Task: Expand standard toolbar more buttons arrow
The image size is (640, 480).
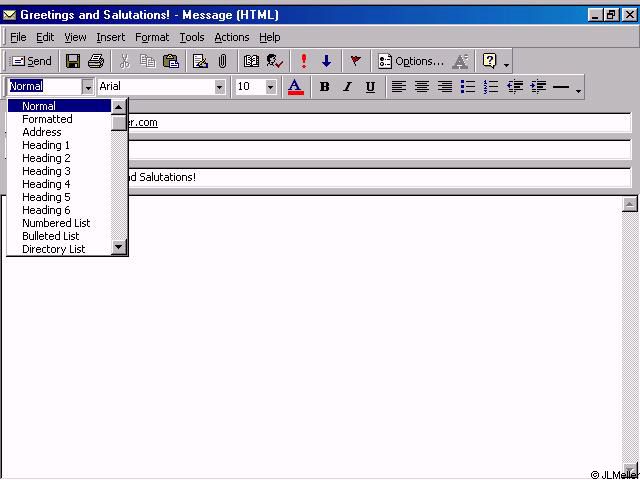Action: (507, 65)
